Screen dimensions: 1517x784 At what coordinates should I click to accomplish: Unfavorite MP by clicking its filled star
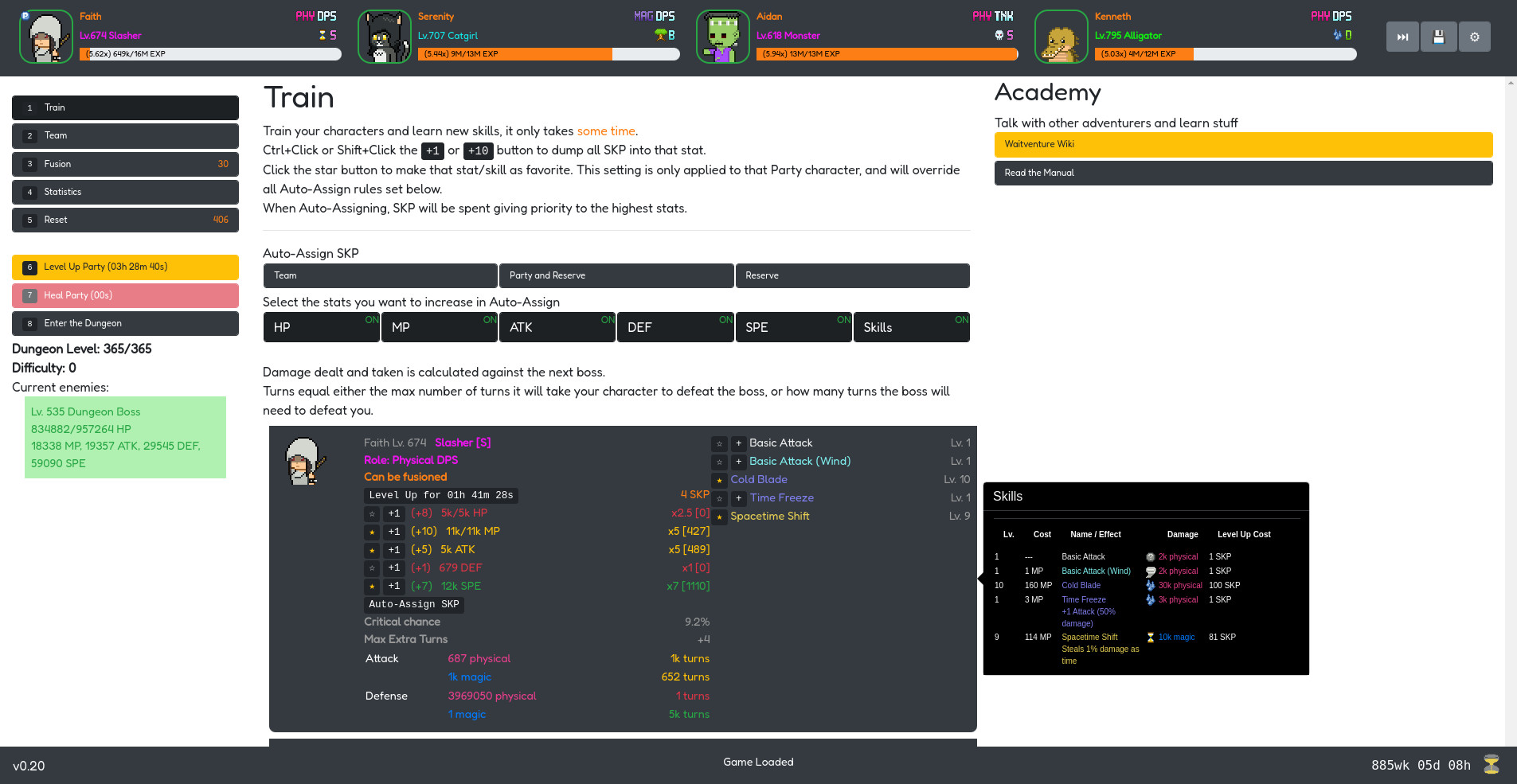coord(372,531)
